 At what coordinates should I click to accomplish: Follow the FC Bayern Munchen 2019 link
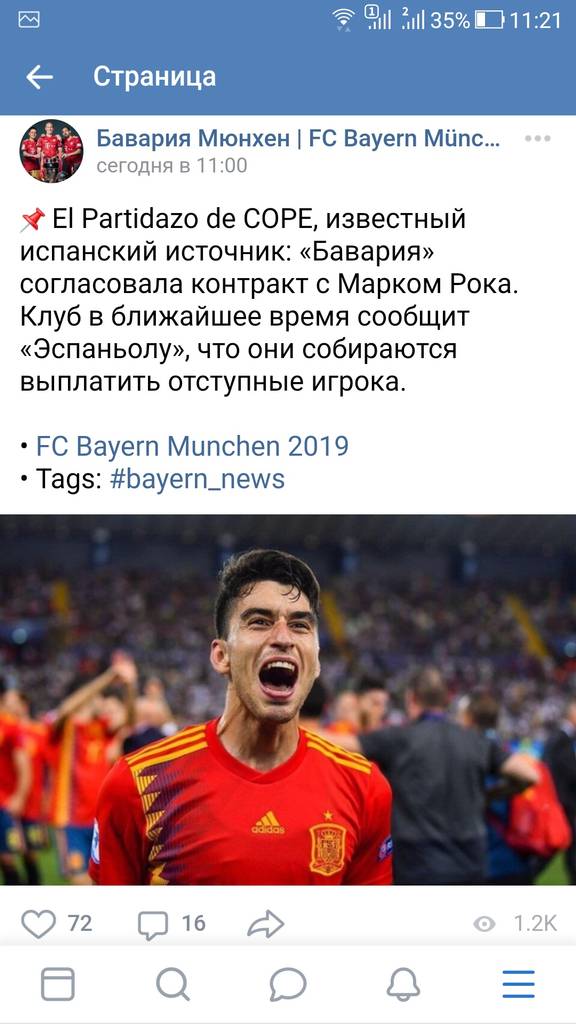point(192,447)
